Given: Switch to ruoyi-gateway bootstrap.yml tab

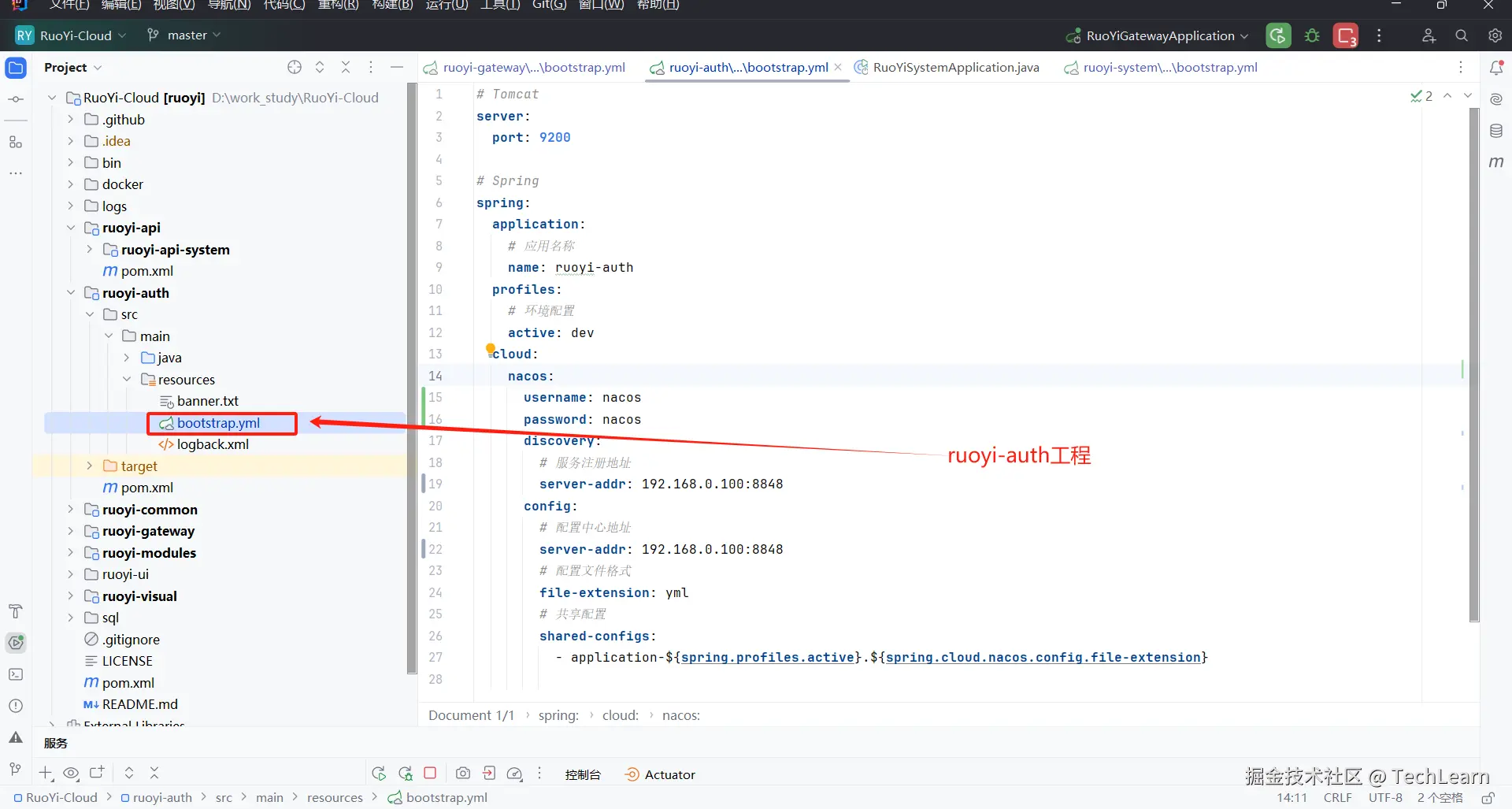Looking at the screenshot, I should pos(525,68).
